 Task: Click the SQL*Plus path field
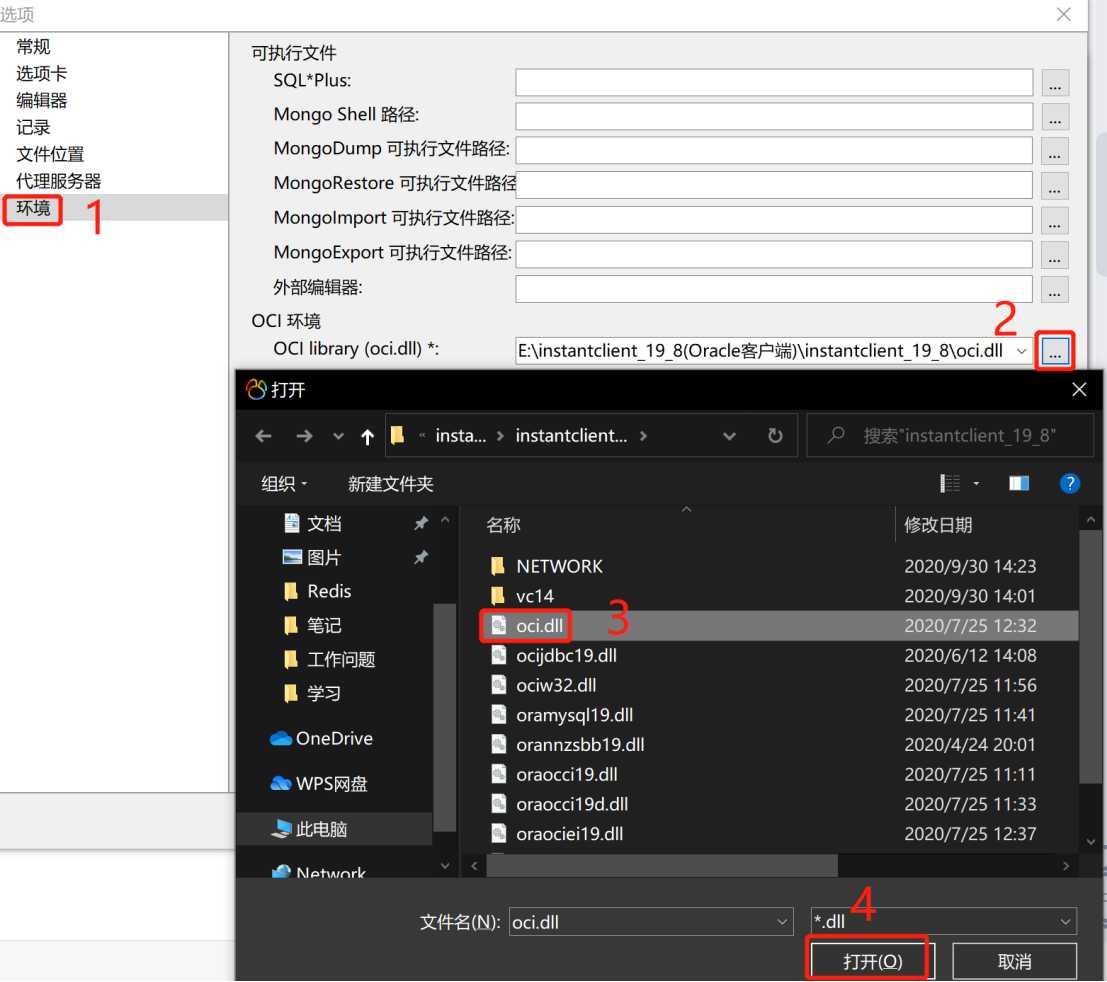click(x=774, y=82)
